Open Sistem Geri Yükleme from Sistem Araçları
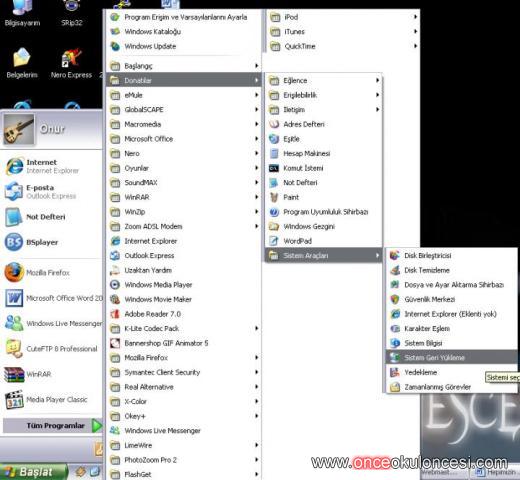The width and height of the screenshot is (520, 480). click(x=452, y=357)
